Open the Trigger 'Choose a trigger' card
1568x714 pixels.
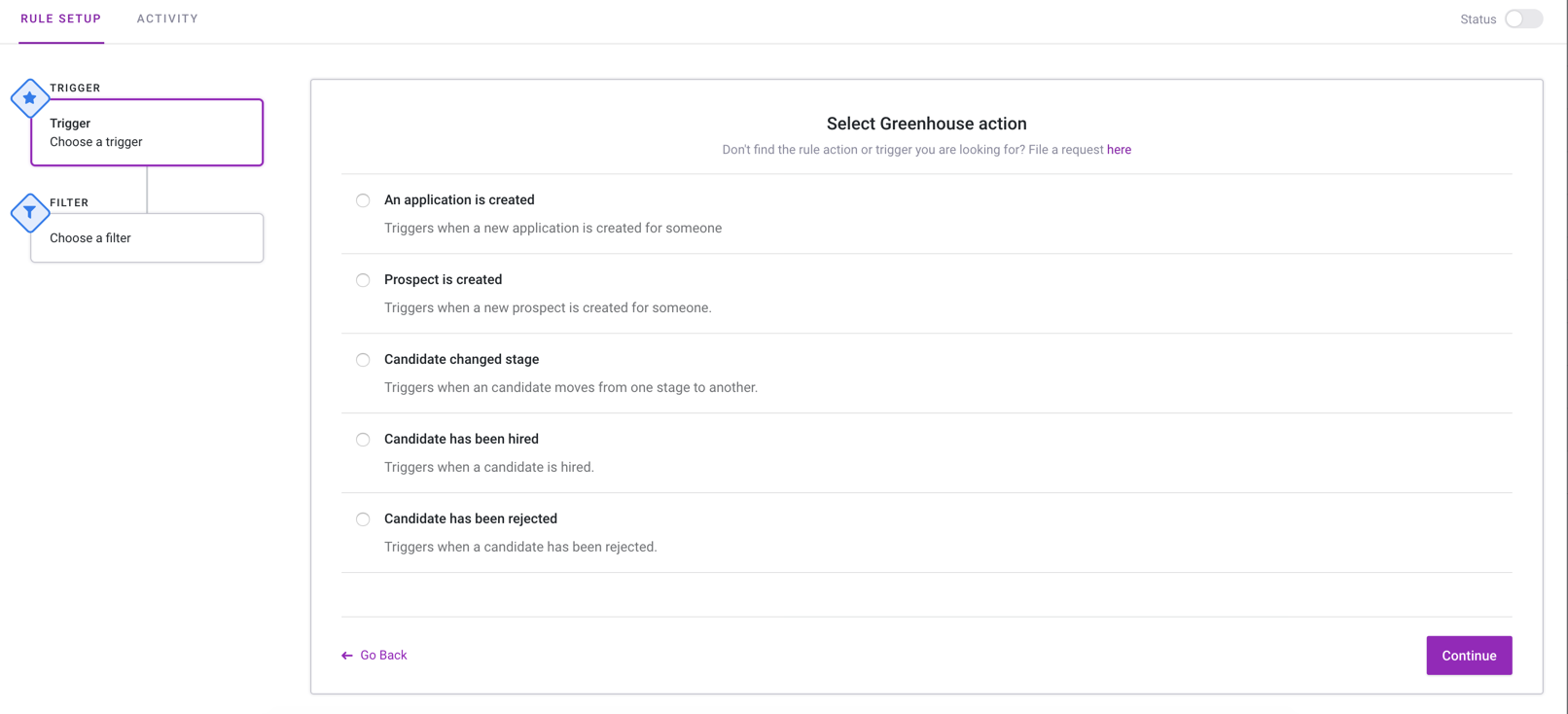point(147,132)
